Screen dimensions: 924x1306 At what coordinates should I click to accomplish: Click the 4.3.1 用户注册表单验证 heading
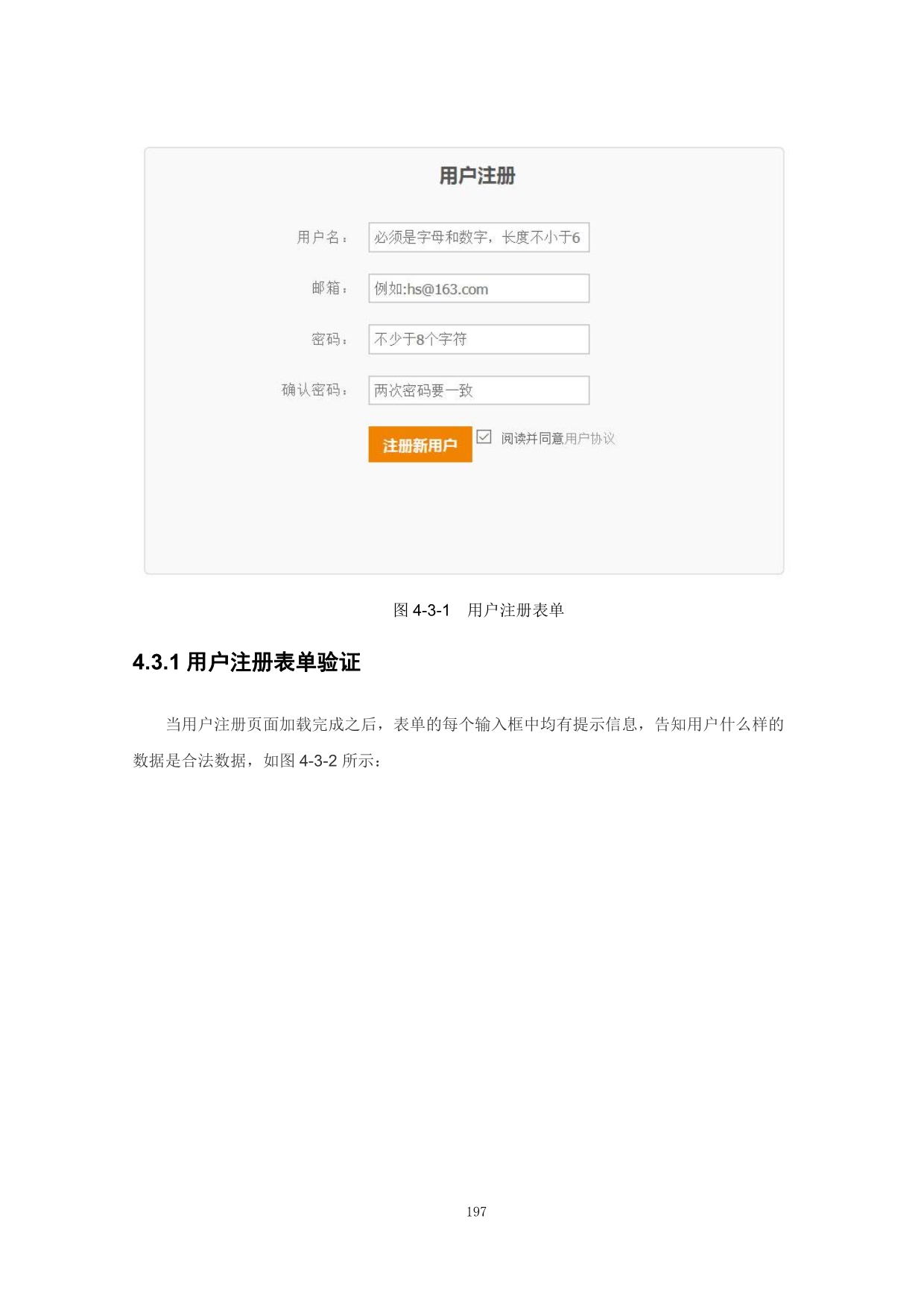[x=247, y=662]
